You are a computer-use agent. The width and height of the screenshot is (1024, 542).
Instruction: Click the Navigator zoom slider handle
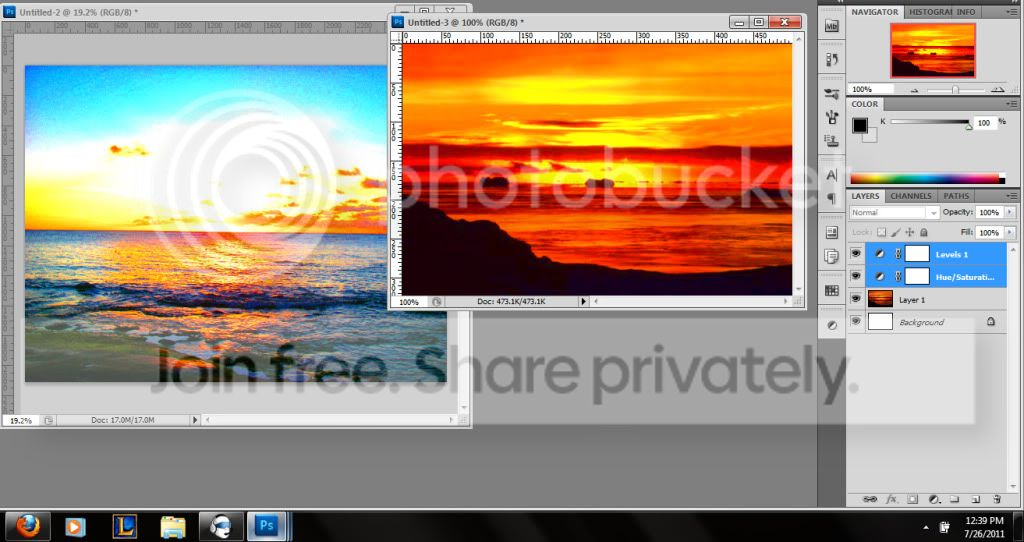[955, 90]
